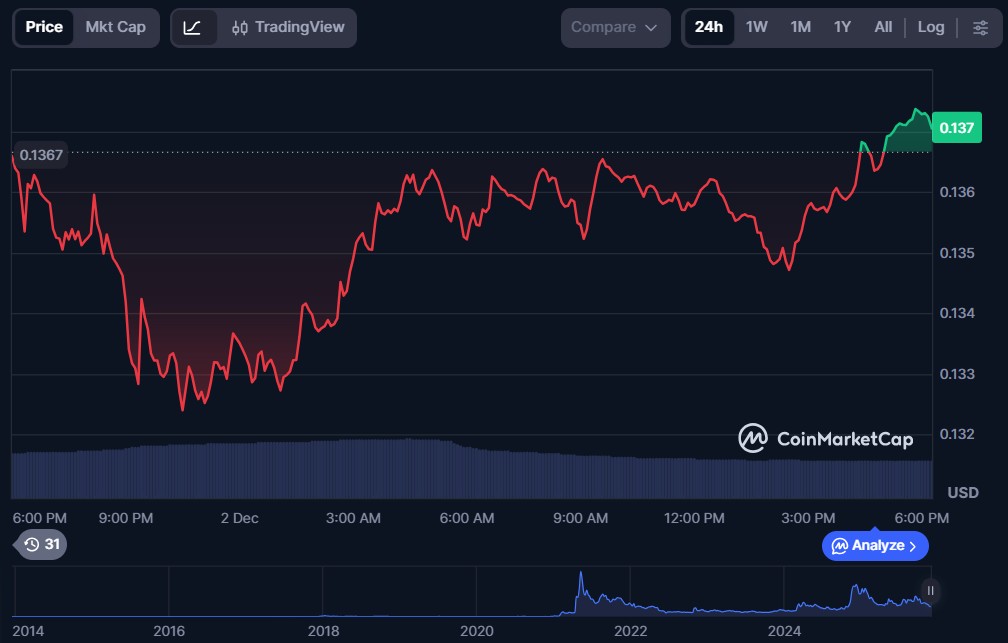The height and width of the screenshot is (643, 1008).
Task: Show All time price history
Action: tap(883, 27)
